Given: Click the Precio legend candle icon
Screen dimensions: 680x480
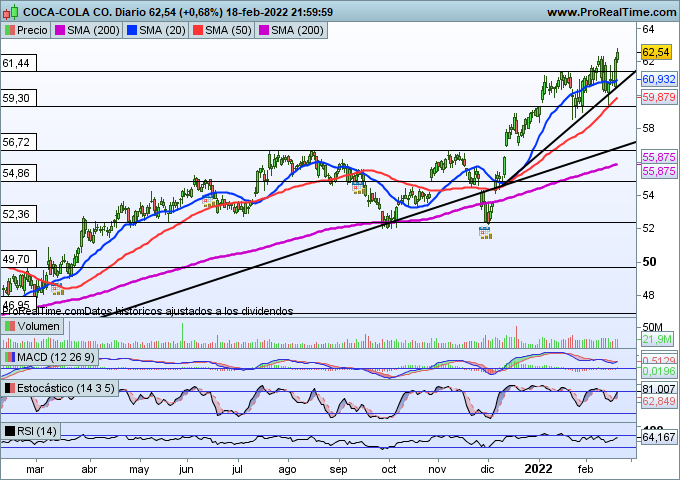Looking at the screenshot, I should tap(10, 30).
